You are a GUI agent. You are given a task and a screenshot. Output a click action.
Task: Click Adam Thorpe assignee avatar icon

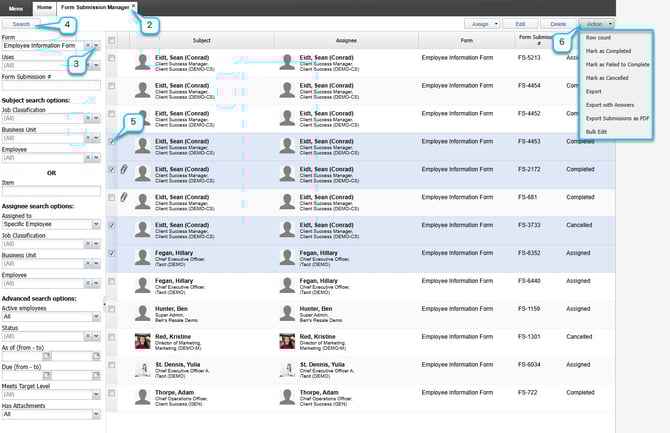[287, 397]
